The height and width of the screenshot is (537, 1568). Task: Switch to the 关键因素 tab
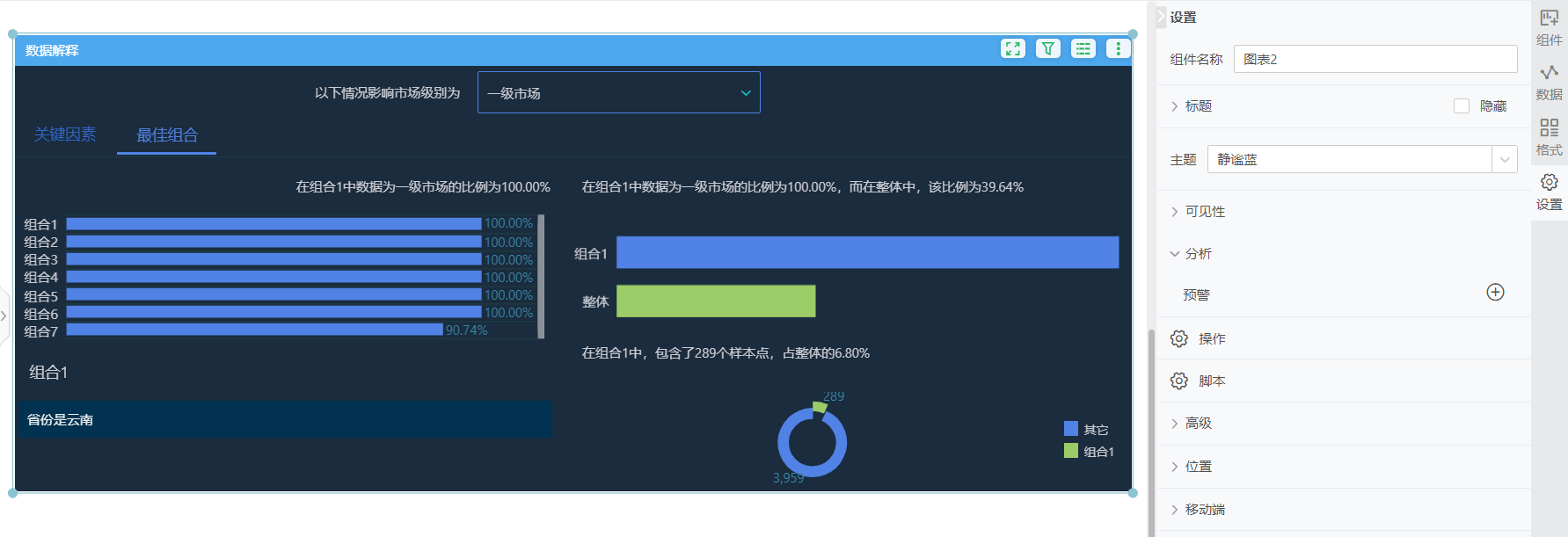[65, 135]
